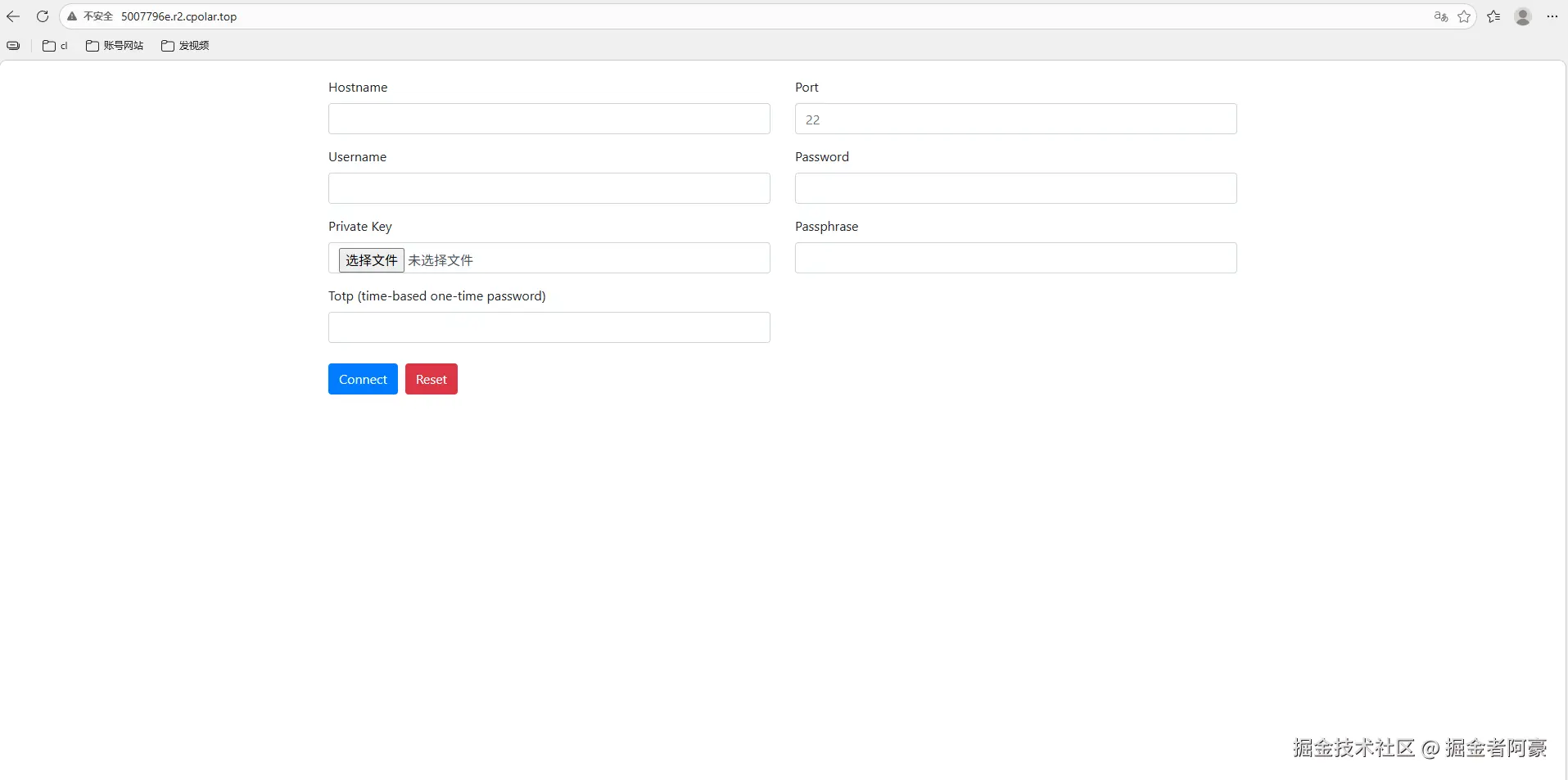Image resolution: width=1568 pixels, height=780 pixels.
Task: Click the Password label
Action: click(822, 157)
